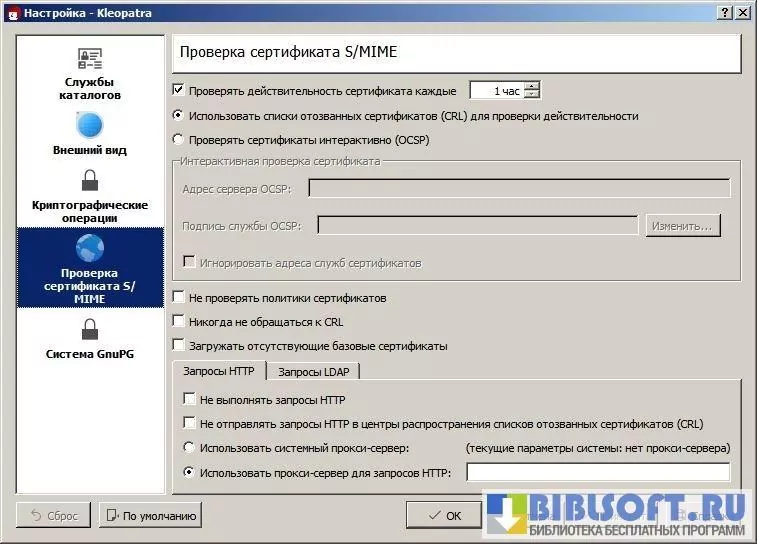Open the Система GnuPG lock icon

tap(90, 329)
